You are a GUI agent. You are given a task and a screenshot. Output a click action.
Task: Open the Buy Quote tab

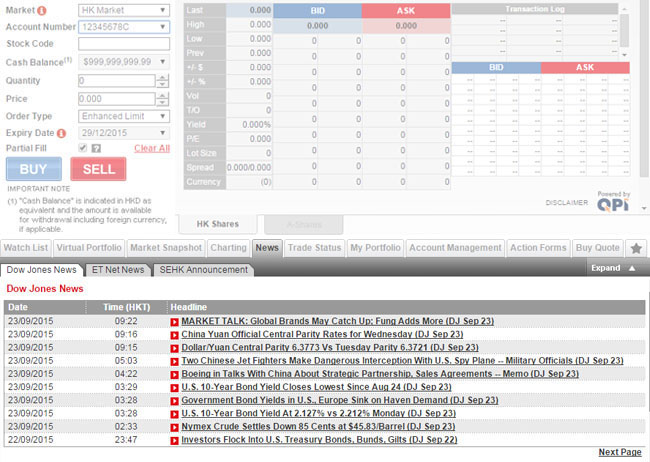[597, 248]
